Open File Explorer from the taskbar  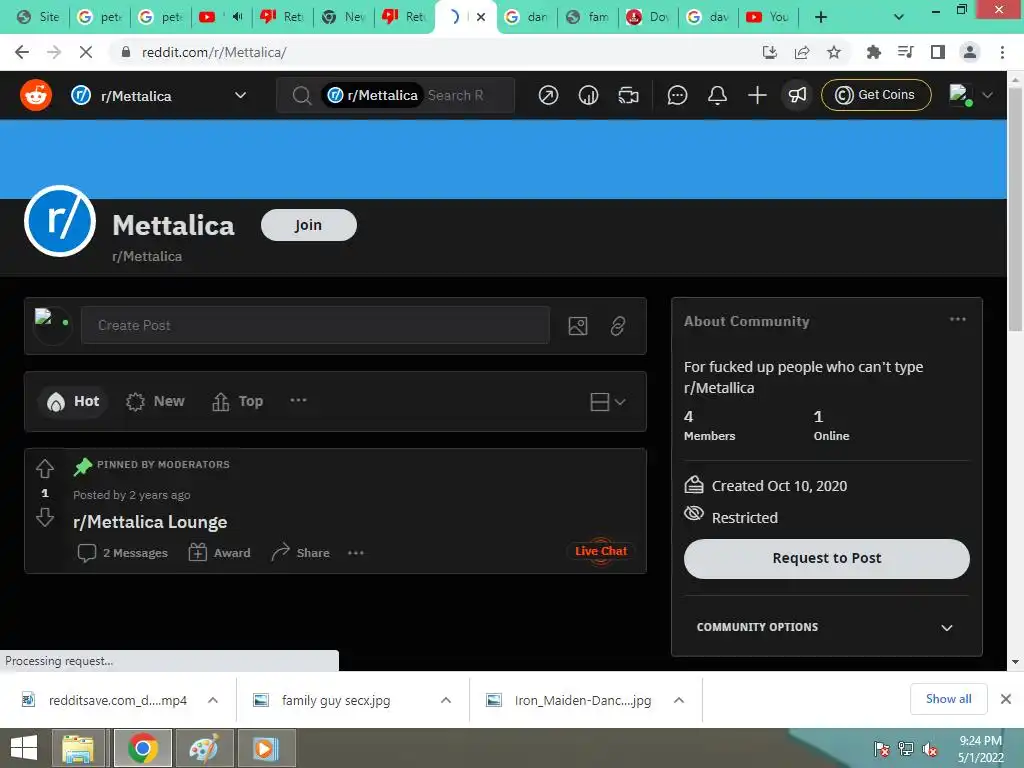(78, 748)
